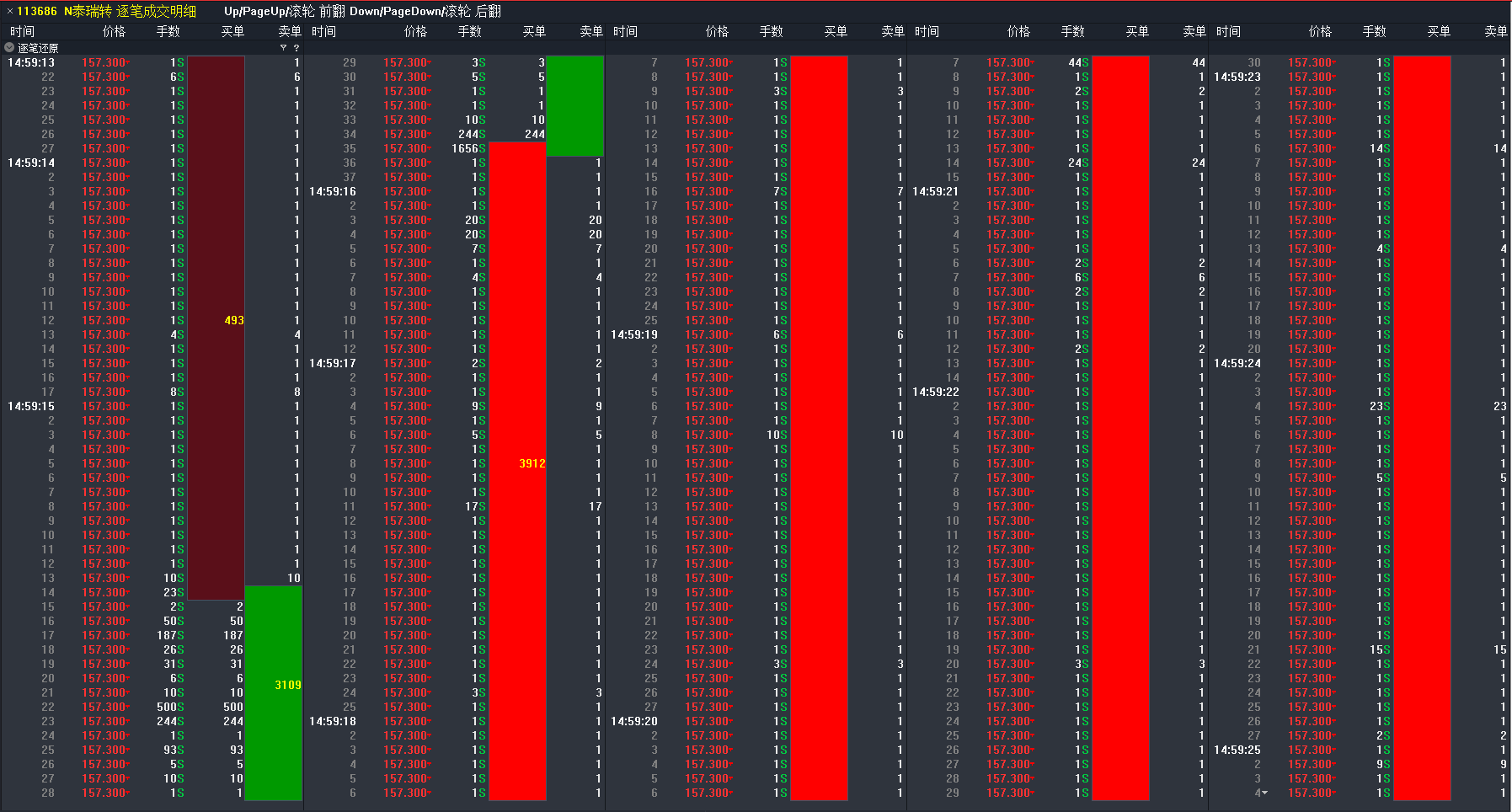
Task: Select the 14:59:17 timestamp row
Action: click(455, 363)
